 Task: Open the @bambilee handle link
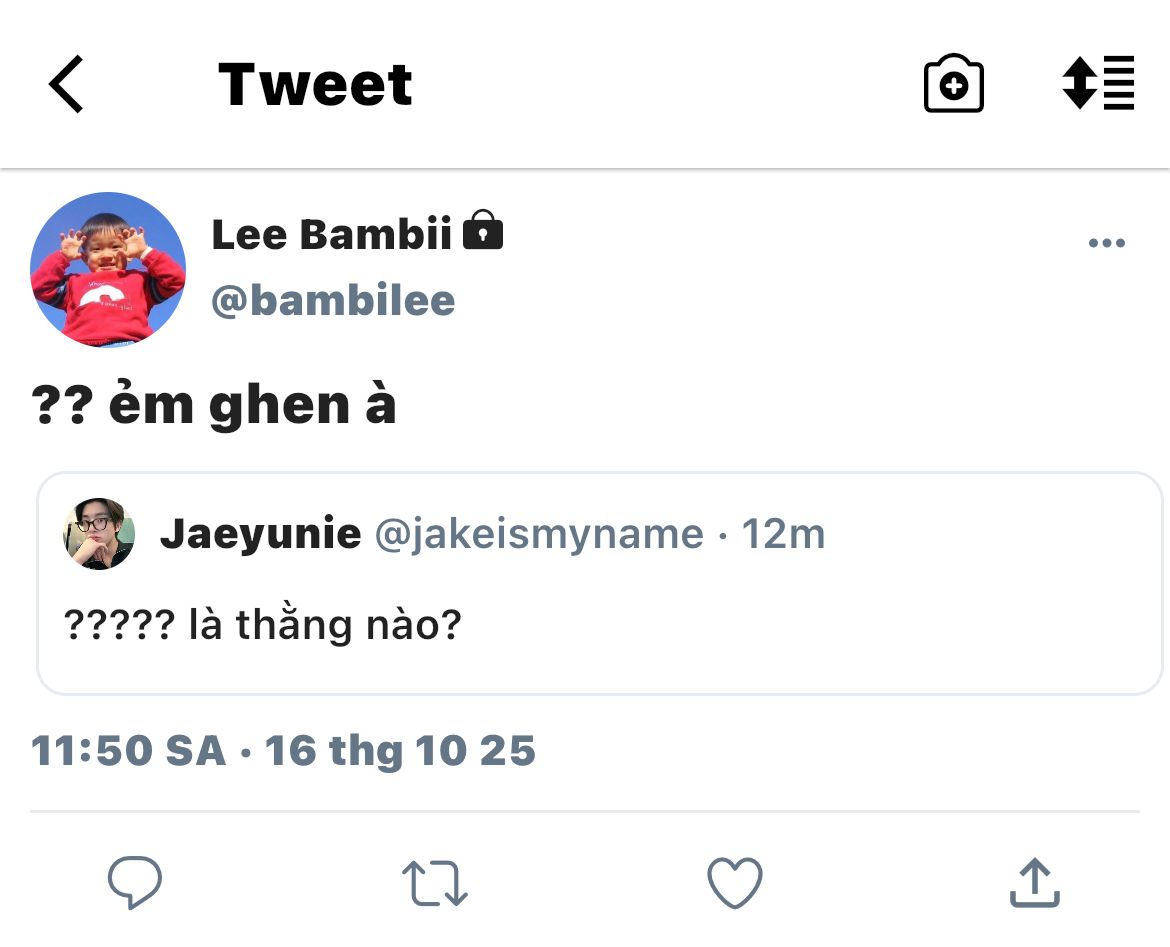[333, 301]
